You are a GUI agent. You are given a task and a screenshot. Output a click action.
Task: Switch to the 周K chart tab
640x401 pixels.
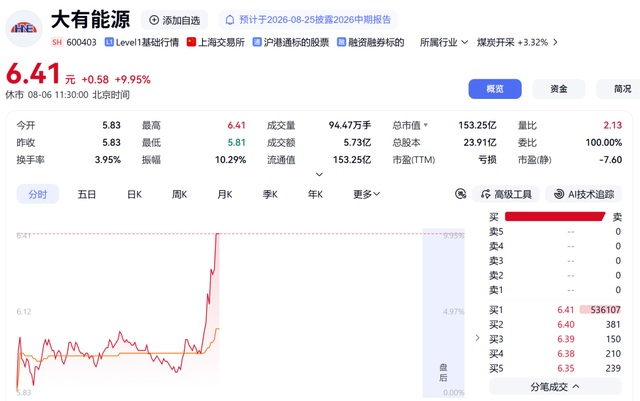pos(179,194)
